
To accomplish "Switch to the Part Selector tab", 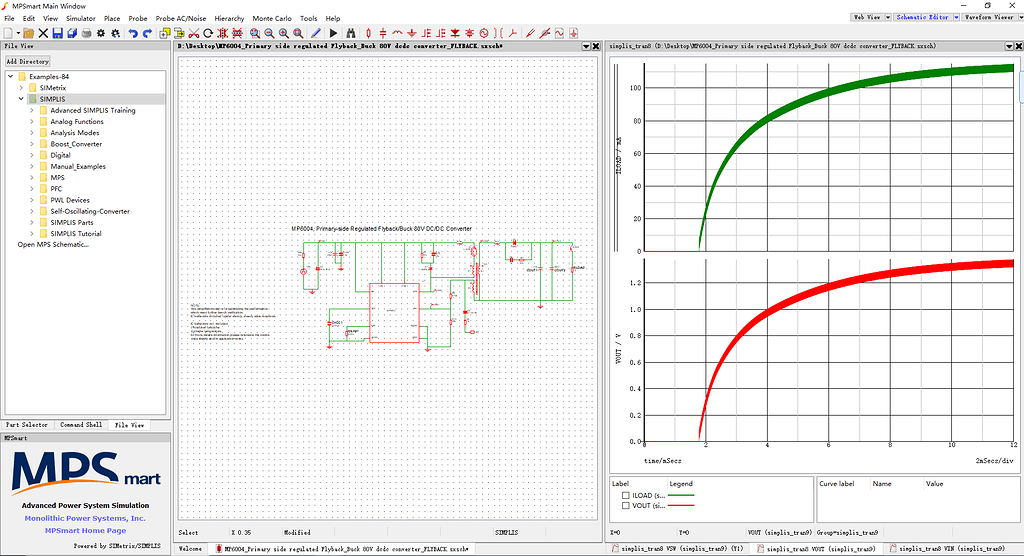I will pos(27,425).
